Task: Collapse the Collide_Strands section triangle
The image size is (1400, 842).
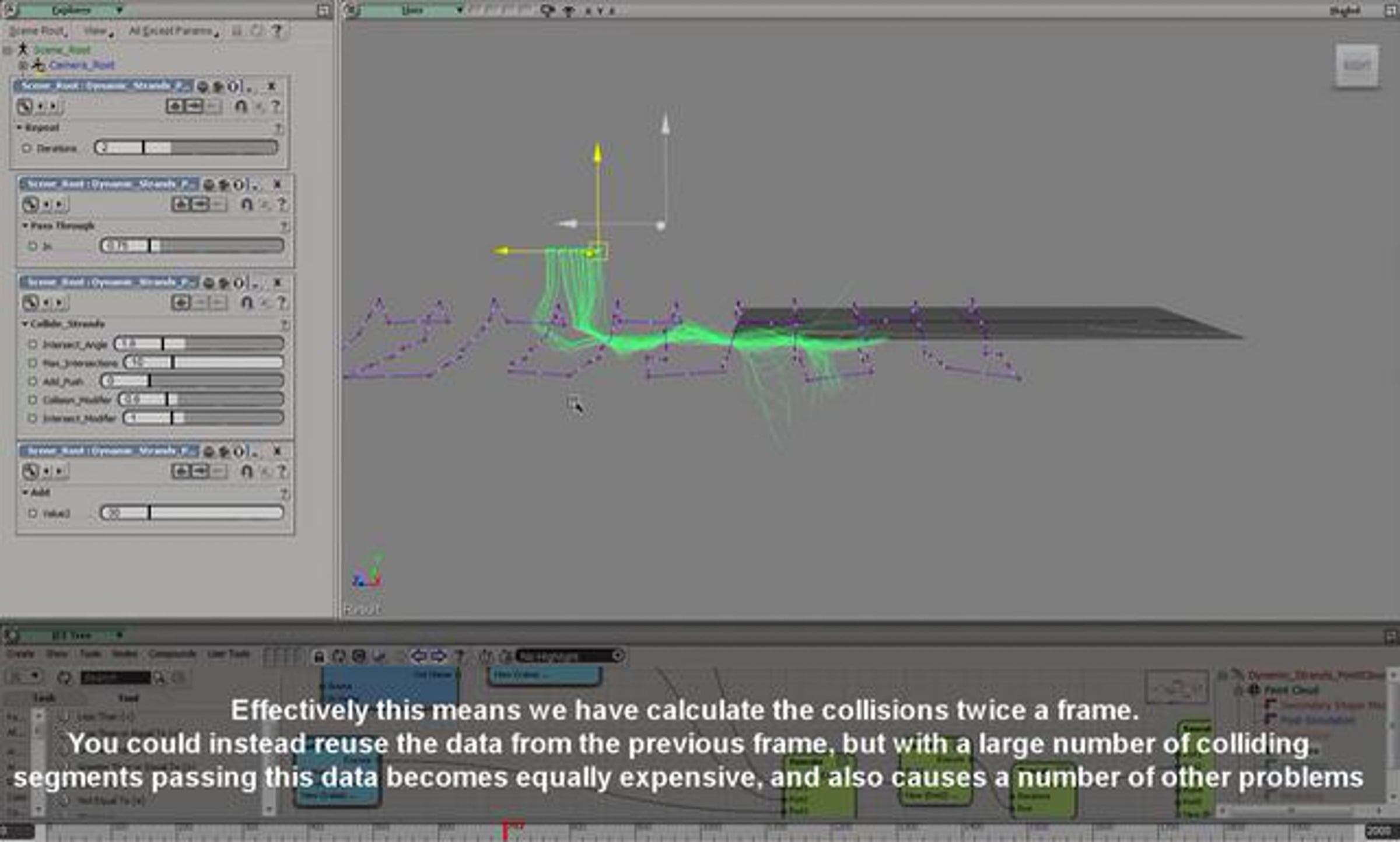Action: [x=25, y=324]
